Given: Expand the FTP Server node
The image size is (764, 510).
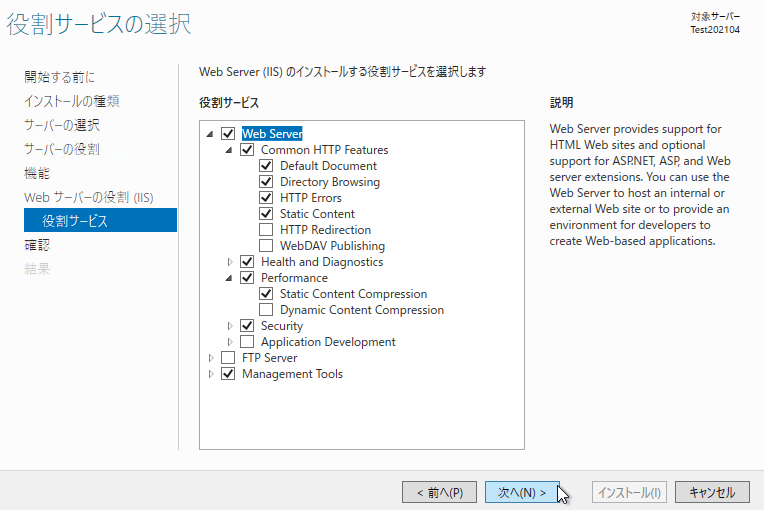Looking at the screenshot, I should (211, 358).
